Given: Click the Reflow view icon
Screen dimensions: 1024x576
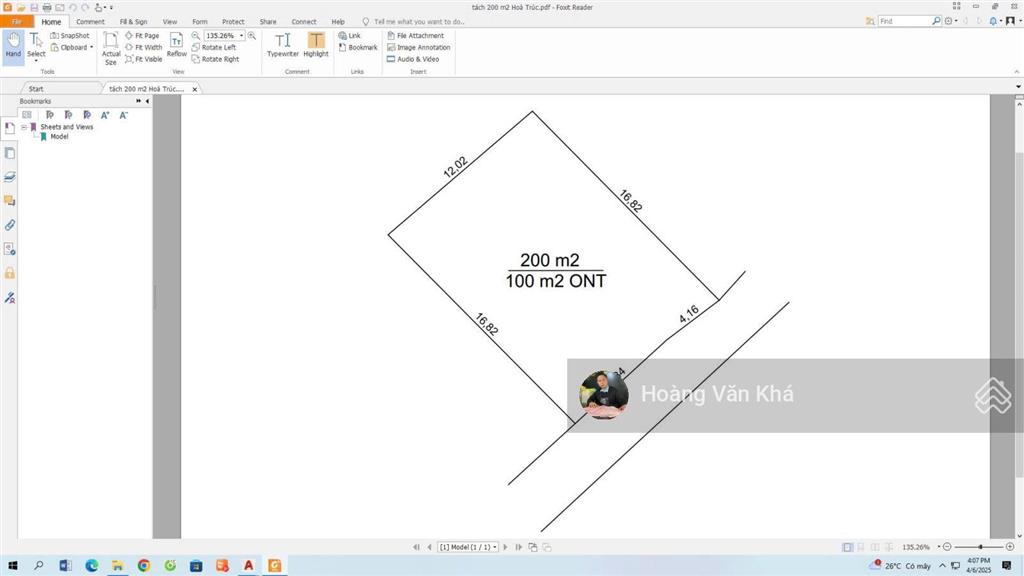Looking at the screenshot, I should pos(176,45).
